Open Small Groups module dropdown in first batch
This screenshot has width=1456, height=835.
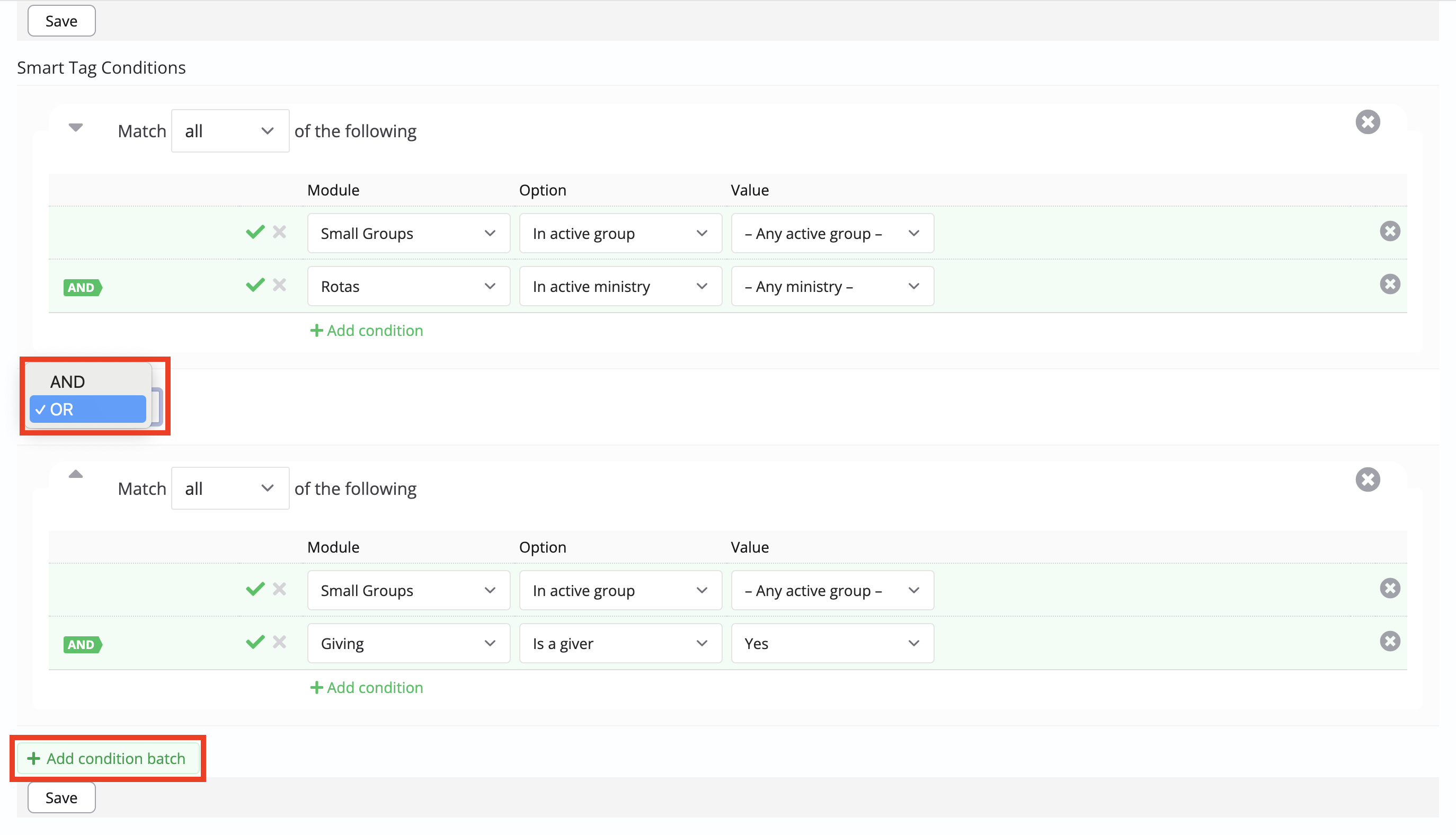(409, 234)
